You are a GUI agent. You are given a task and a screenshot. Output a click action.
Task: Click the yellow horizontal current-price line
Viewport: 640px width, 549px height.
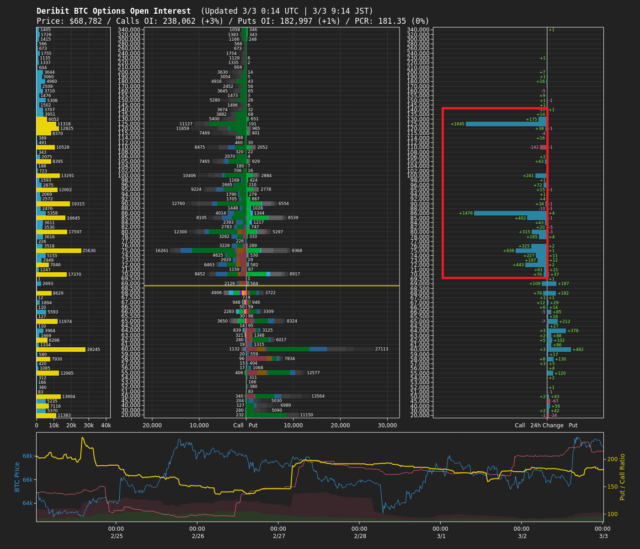click(270, 285)
